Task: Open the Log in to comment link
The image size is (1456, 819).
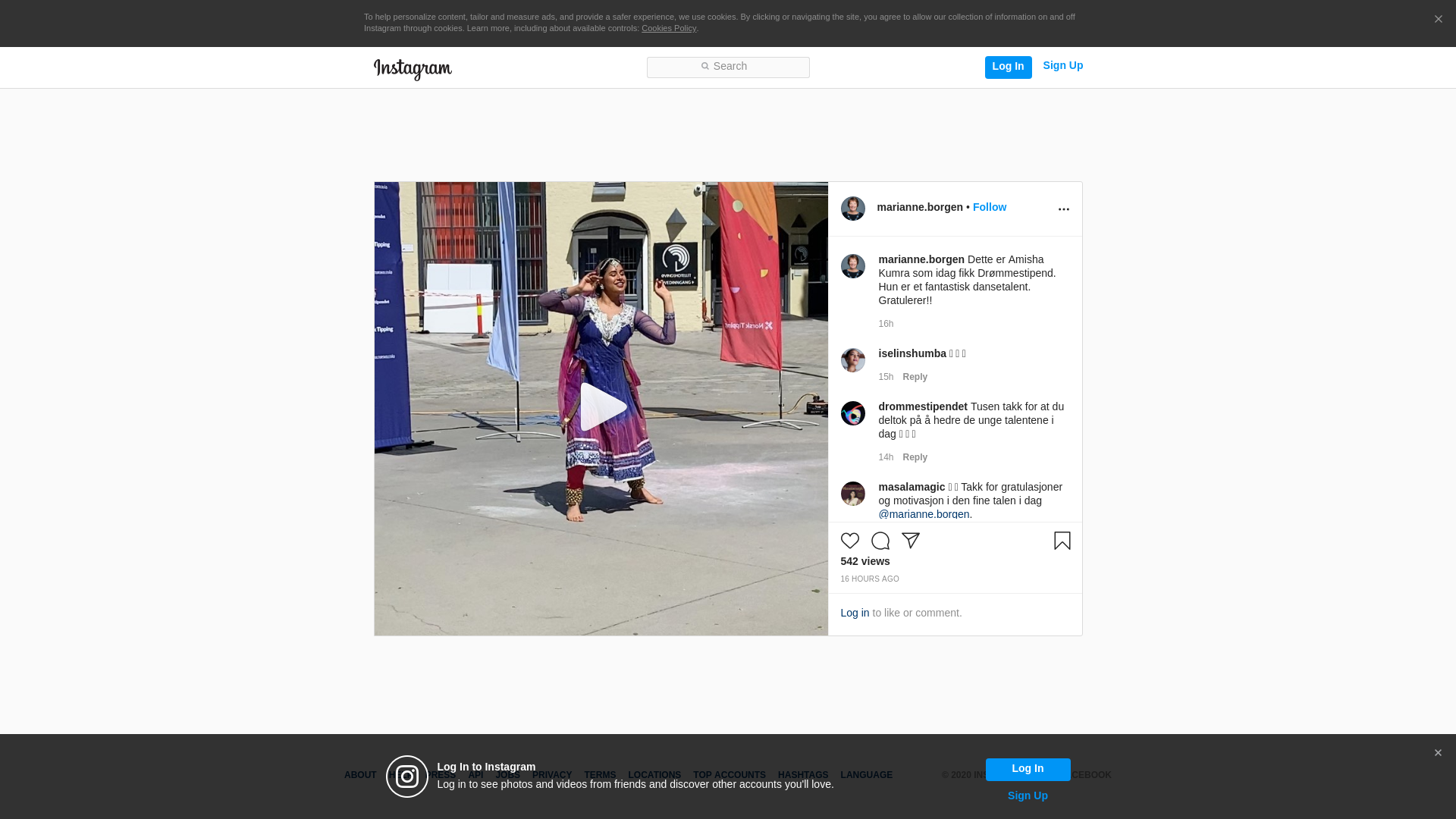Action: point(855,613)
